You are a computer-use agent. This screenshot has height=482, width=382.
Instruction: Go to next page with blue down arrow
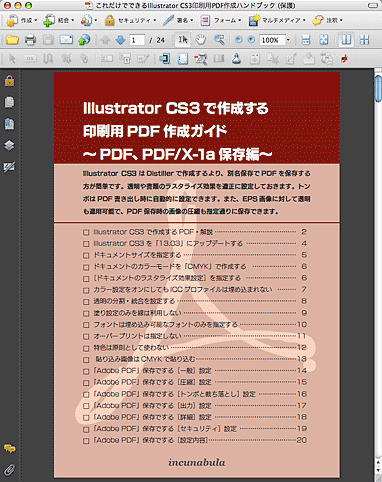point(120,40)
